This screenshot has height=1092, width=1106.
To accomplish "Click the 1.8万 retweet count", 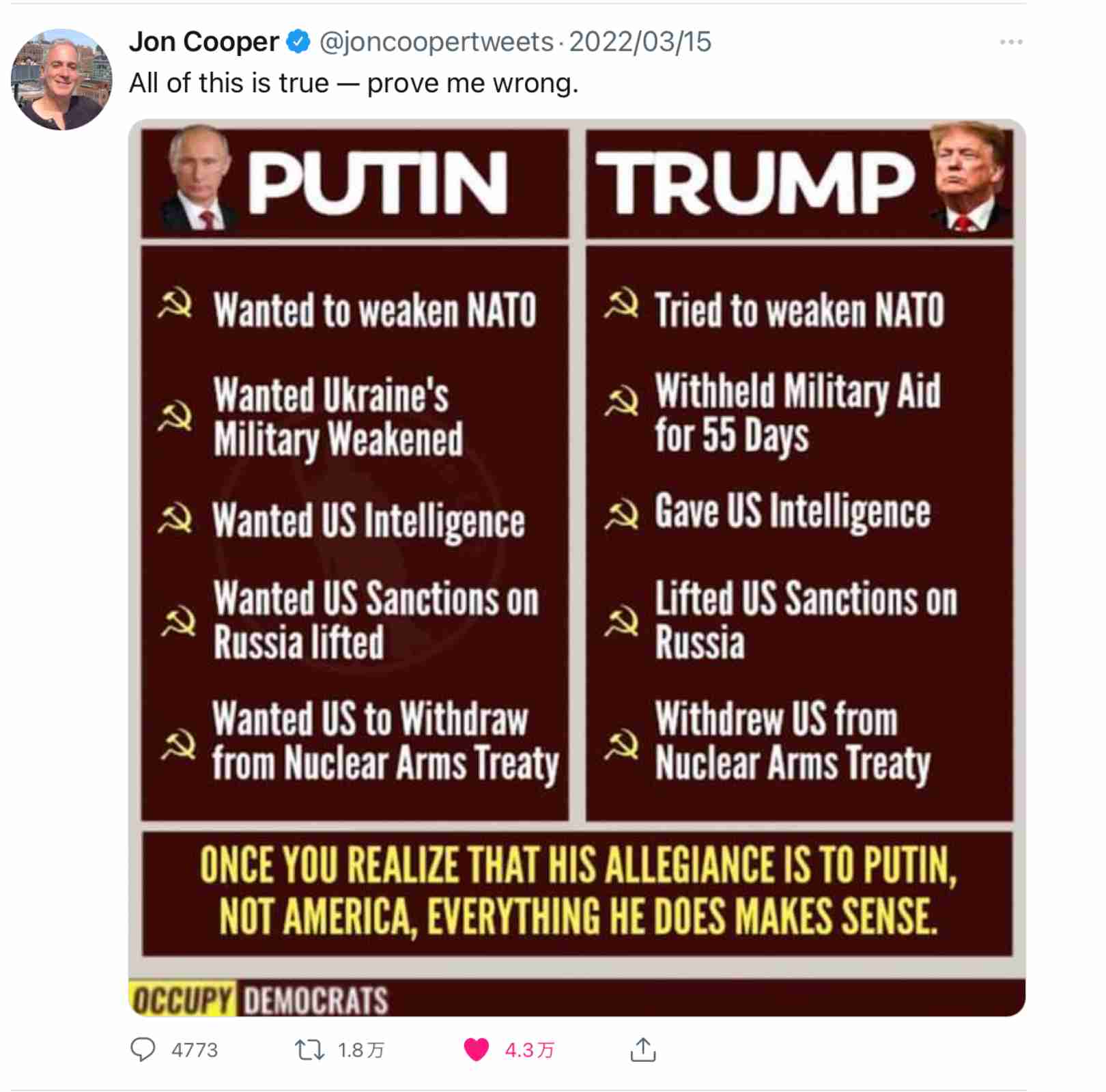I will 361,1050.
